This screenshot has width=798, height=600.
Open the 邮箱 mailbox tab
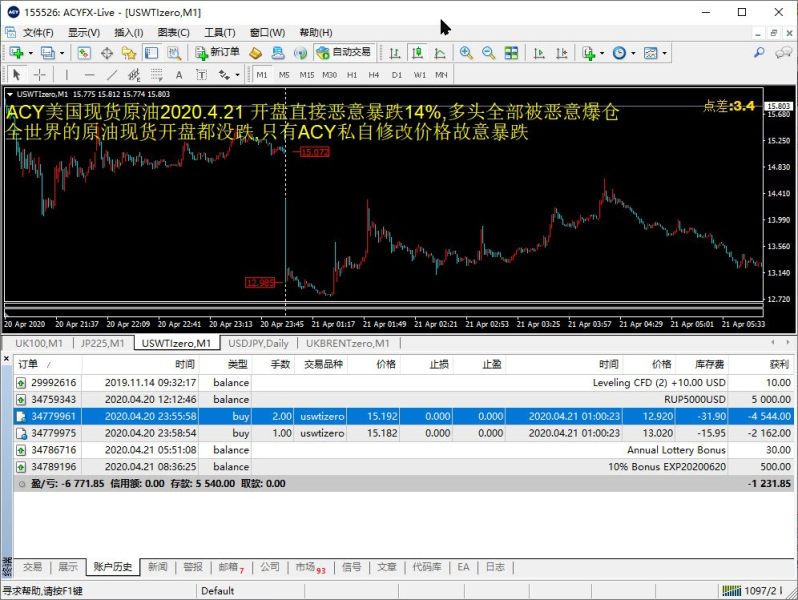coord(231,566)
